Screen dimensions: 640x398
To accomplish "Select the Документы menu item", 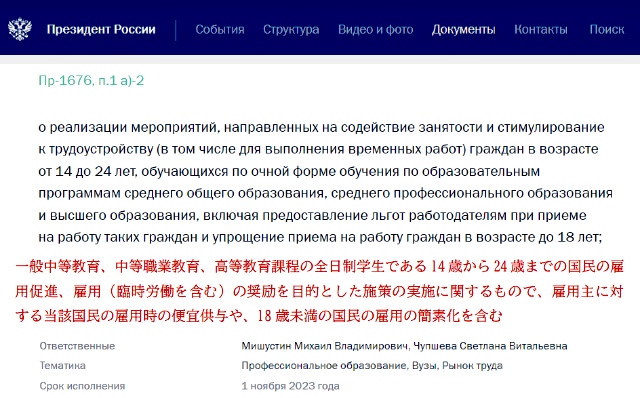I will pyautogui.click(x=464, y=29).
